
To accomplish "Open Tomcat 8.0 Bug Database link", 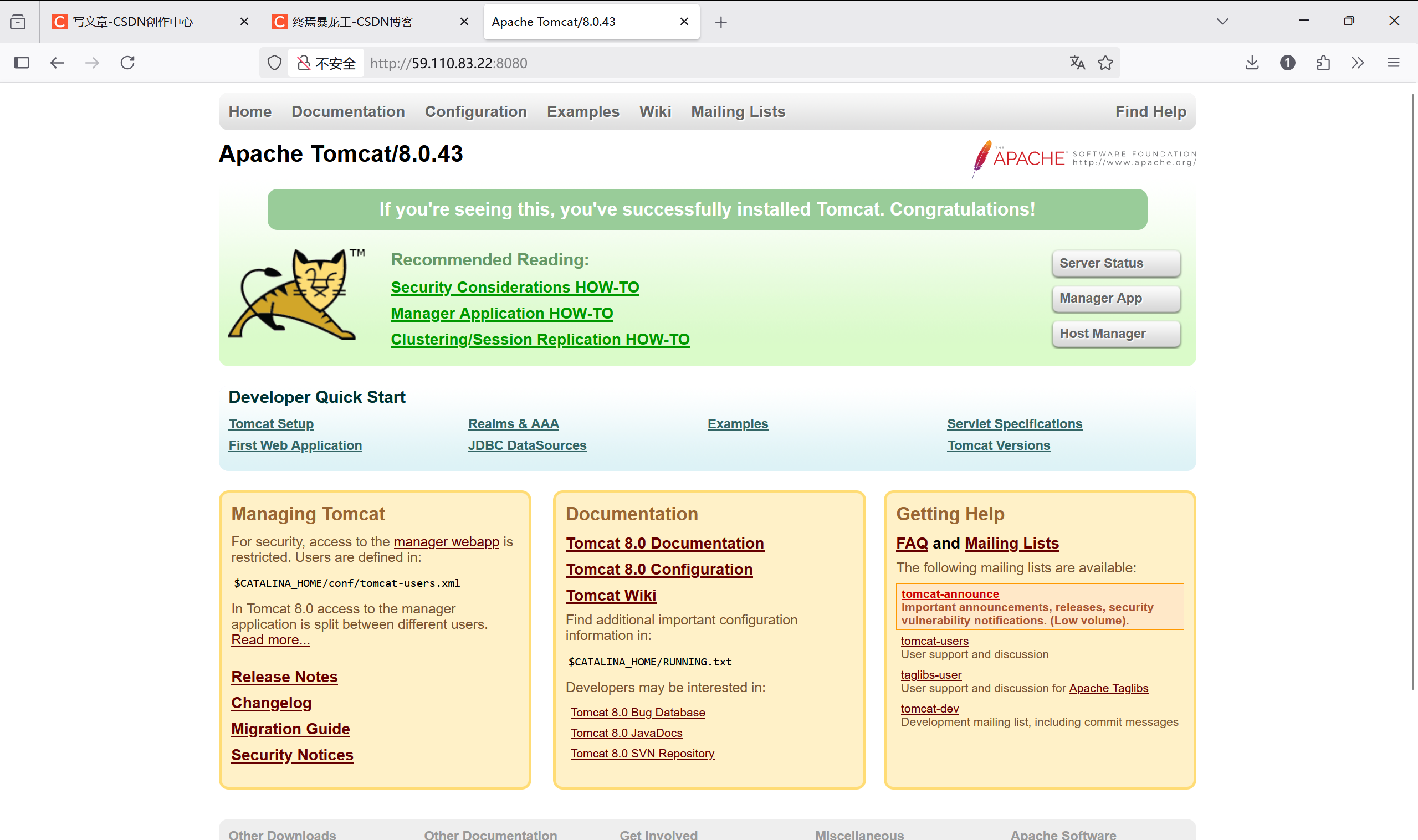I will pos(637,713).
